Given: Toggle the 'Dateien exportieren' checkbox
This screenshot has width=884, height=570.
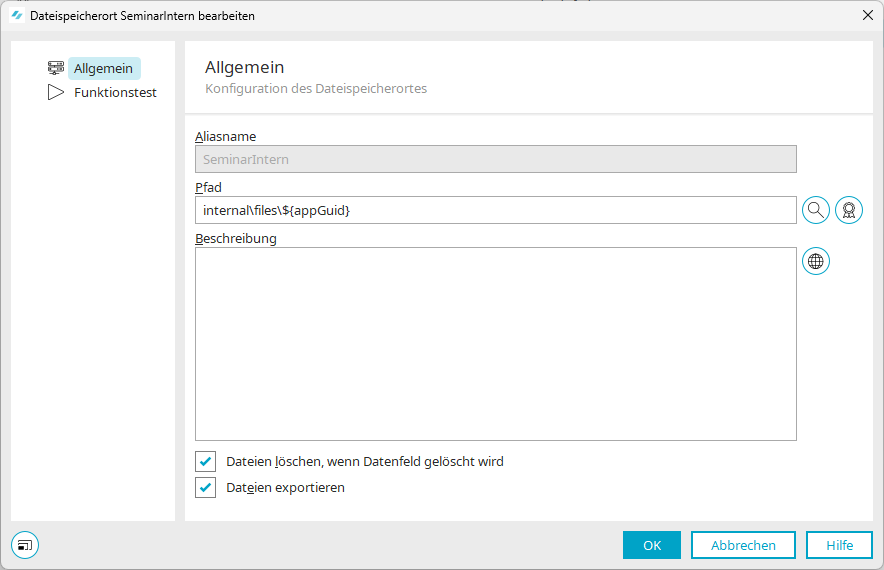Looking at the screenshot, I should [206, 487].
